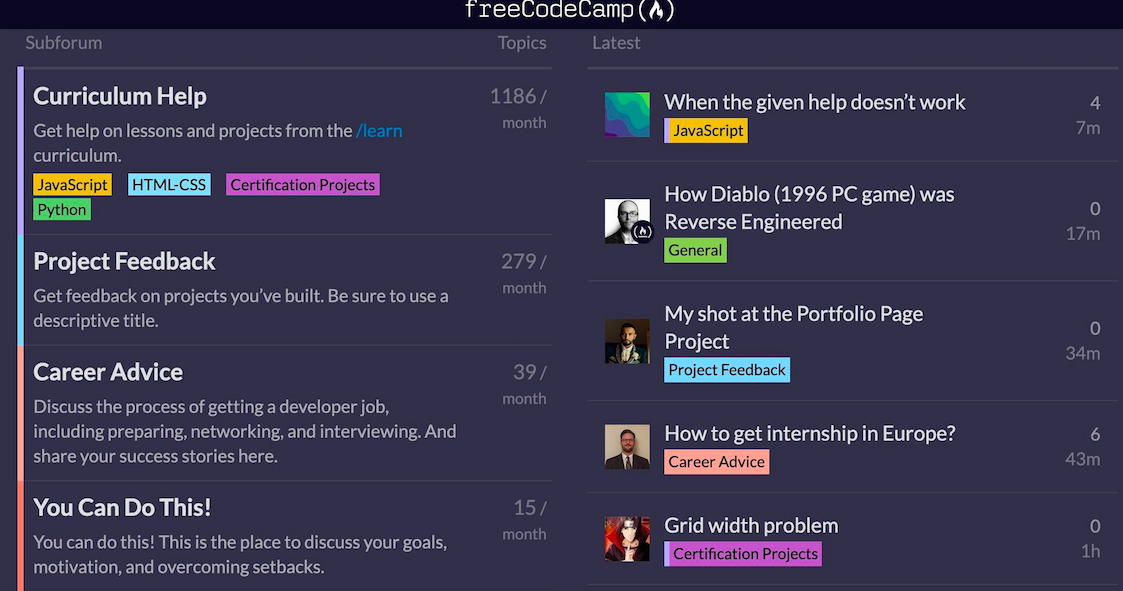Click JavaScript badge on latest topic

[706, 130]
